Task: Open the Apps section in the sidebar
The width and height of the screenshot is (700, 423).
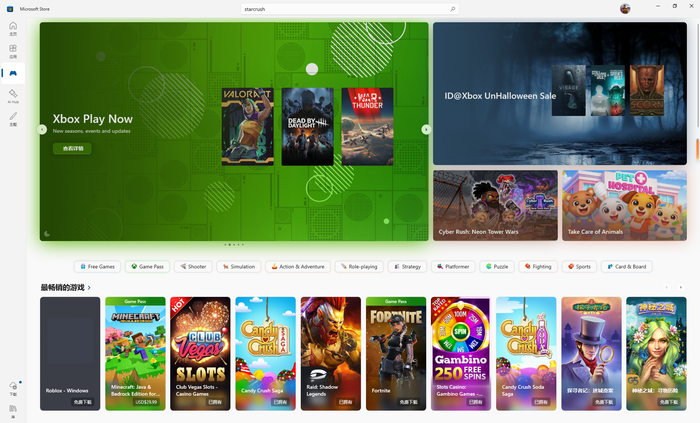Action: (x=13, y=51)
